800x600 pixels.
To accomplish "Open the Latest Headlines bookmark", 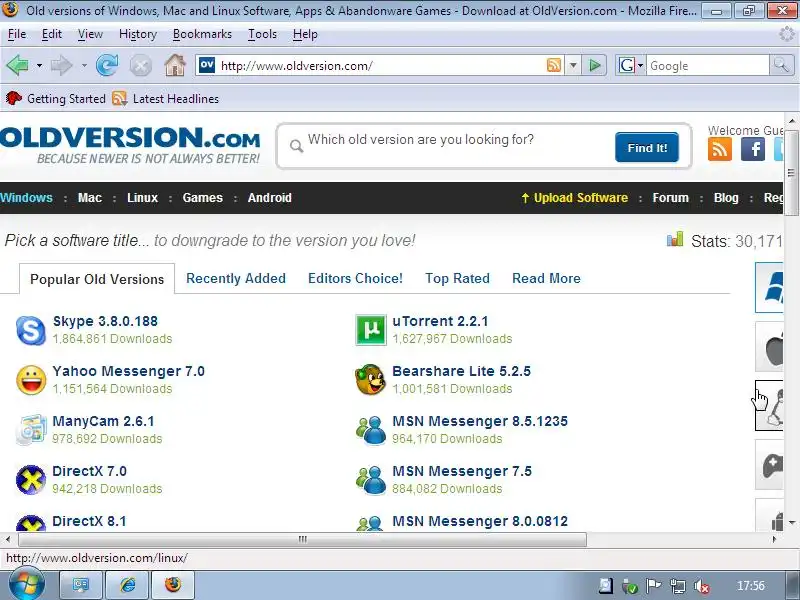I will [x=165, y=98].
